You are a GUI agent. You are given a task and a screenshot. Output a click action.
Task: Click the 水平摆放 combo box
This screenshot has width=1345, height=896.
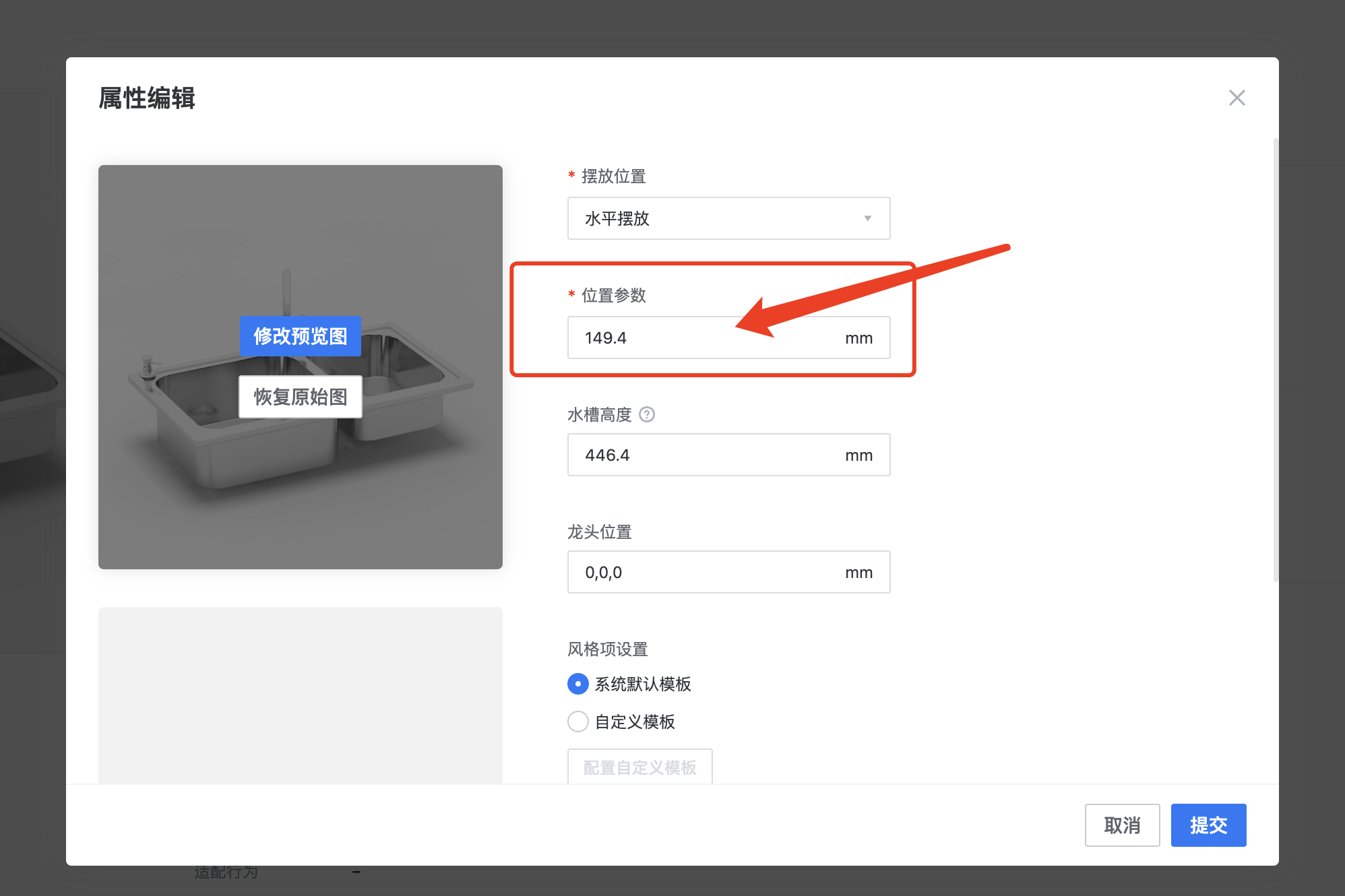[714, 218]
